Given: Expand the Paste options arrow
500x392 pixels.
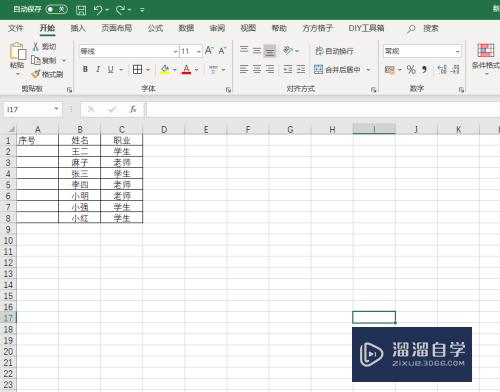Looking at the screenshot, I should pyautogui.click(x=18, y=74).
